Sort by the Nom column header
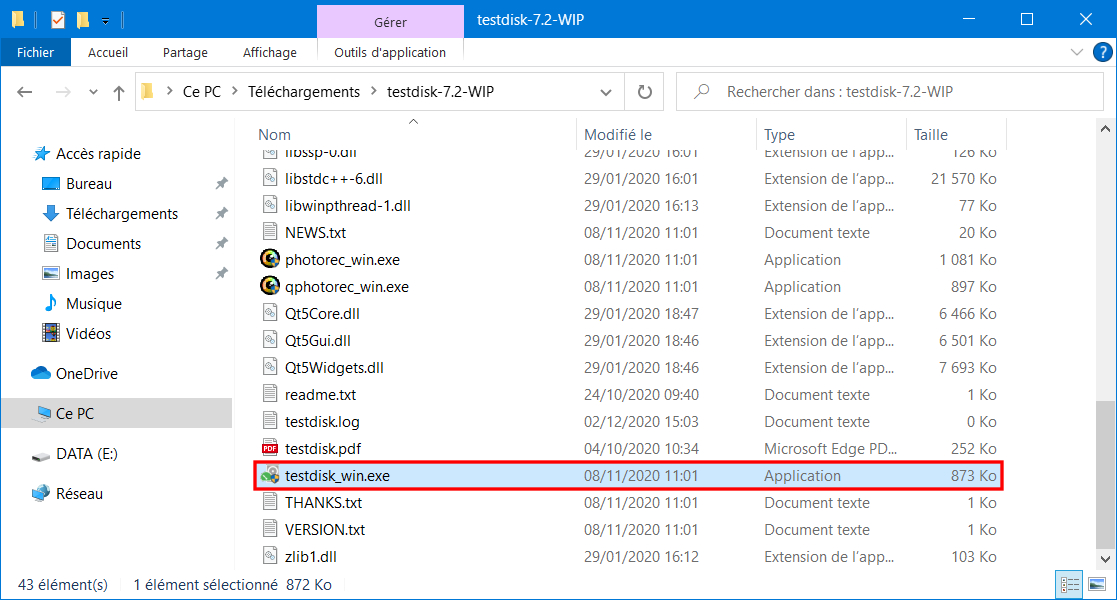This screenshot has width=1117, height=600. point(274,135)
